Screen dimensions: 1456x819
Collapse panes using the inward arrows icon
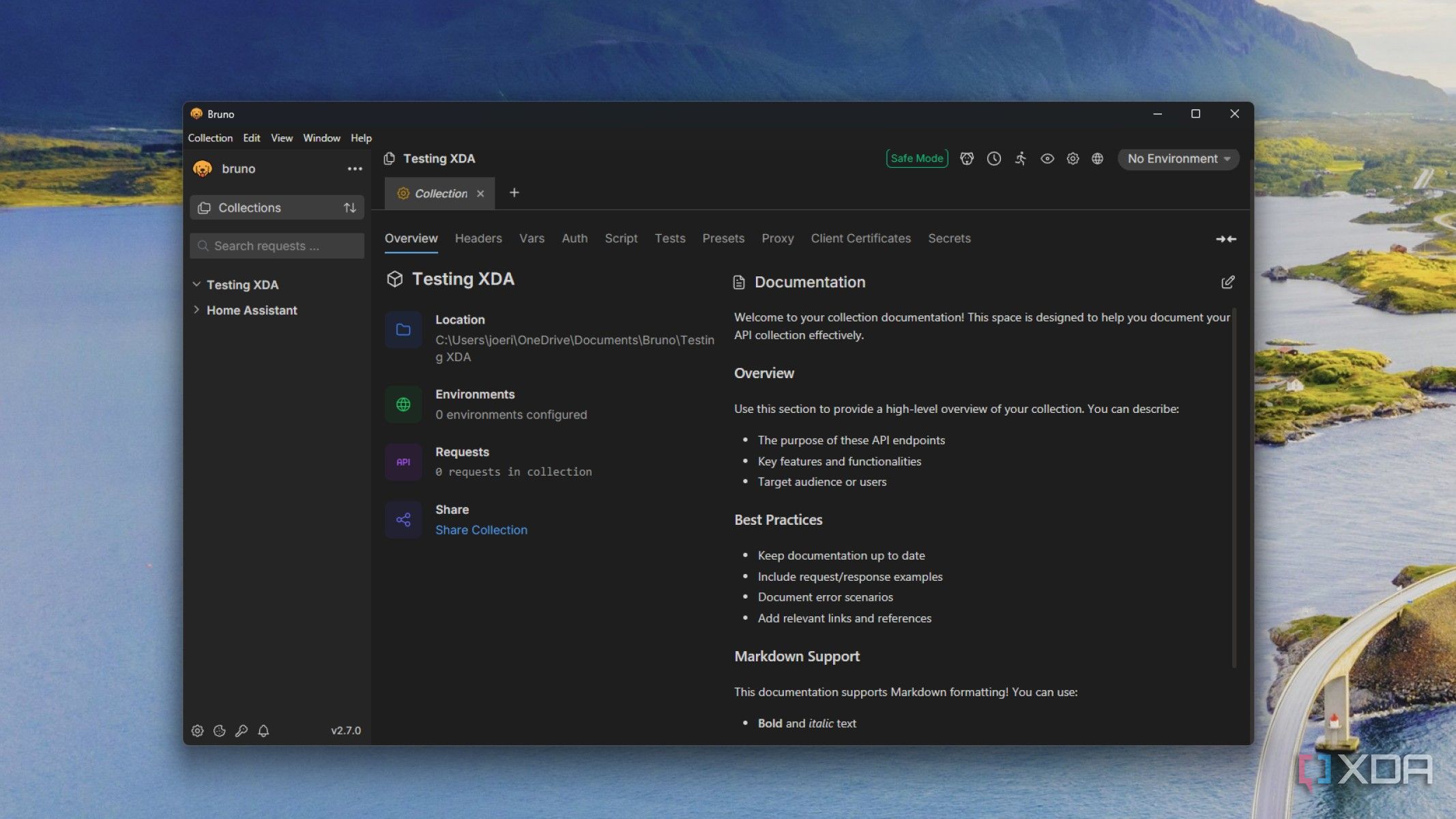click(1226, 239)
